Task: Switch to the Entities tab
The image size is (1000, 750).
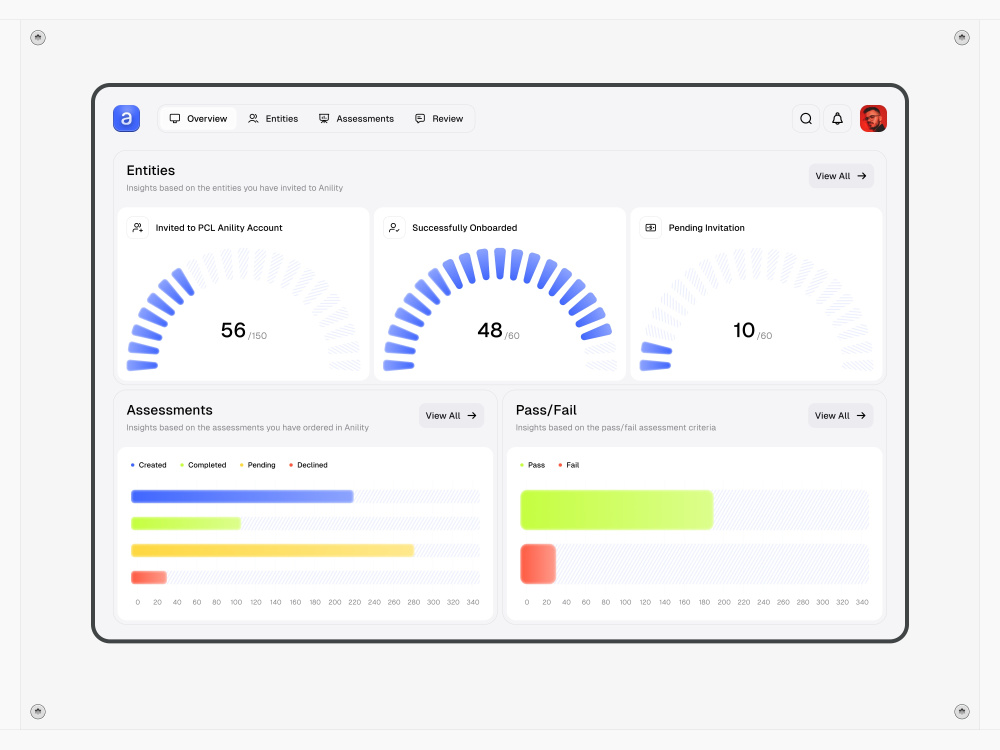Action: click(273, 119)
